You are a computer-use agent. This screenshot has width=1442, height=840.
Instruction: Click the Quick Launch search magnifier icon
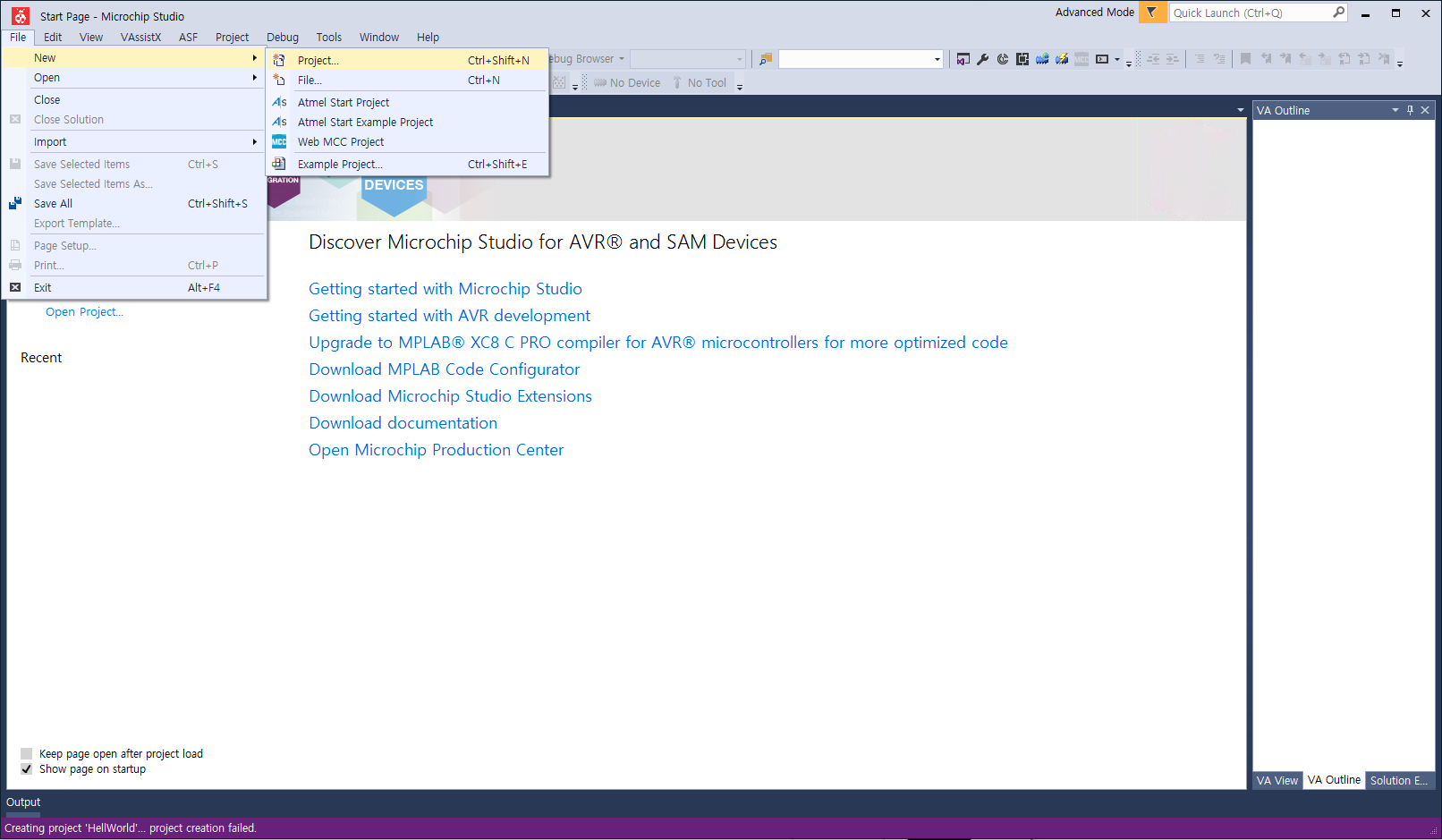[x=1338, y=13]
